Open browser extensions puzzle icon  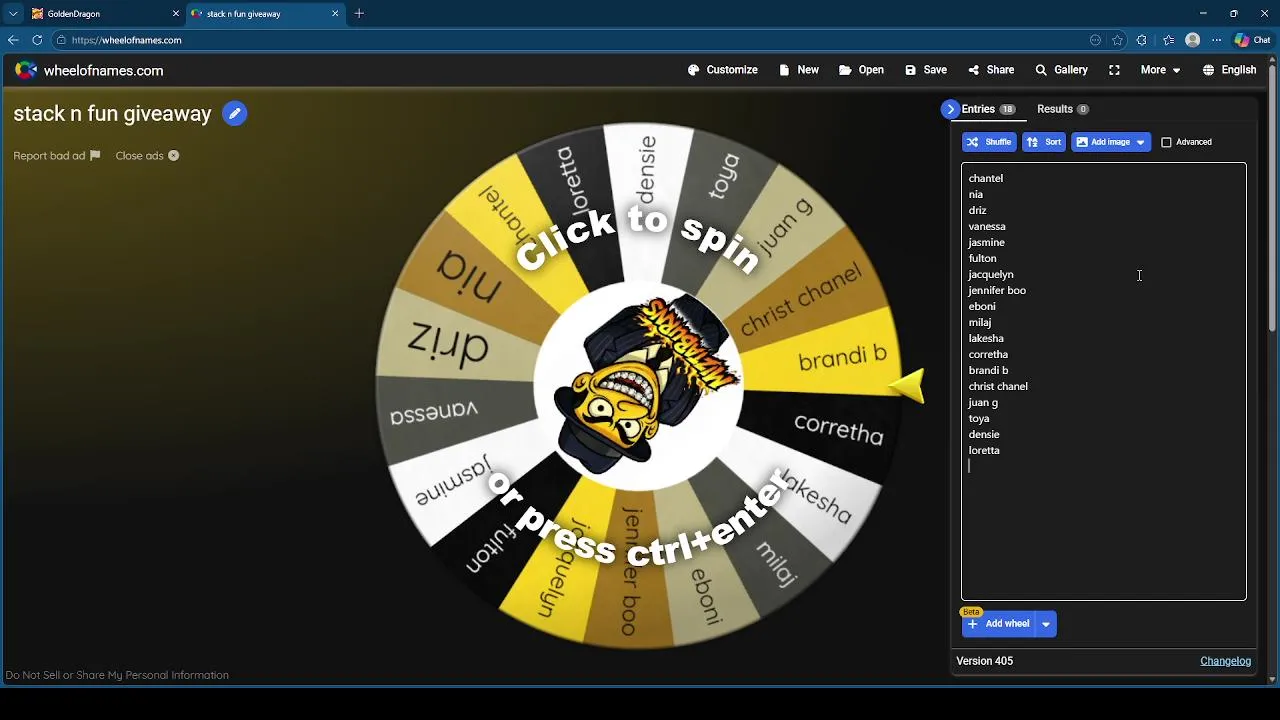(x=1142, y=40)
